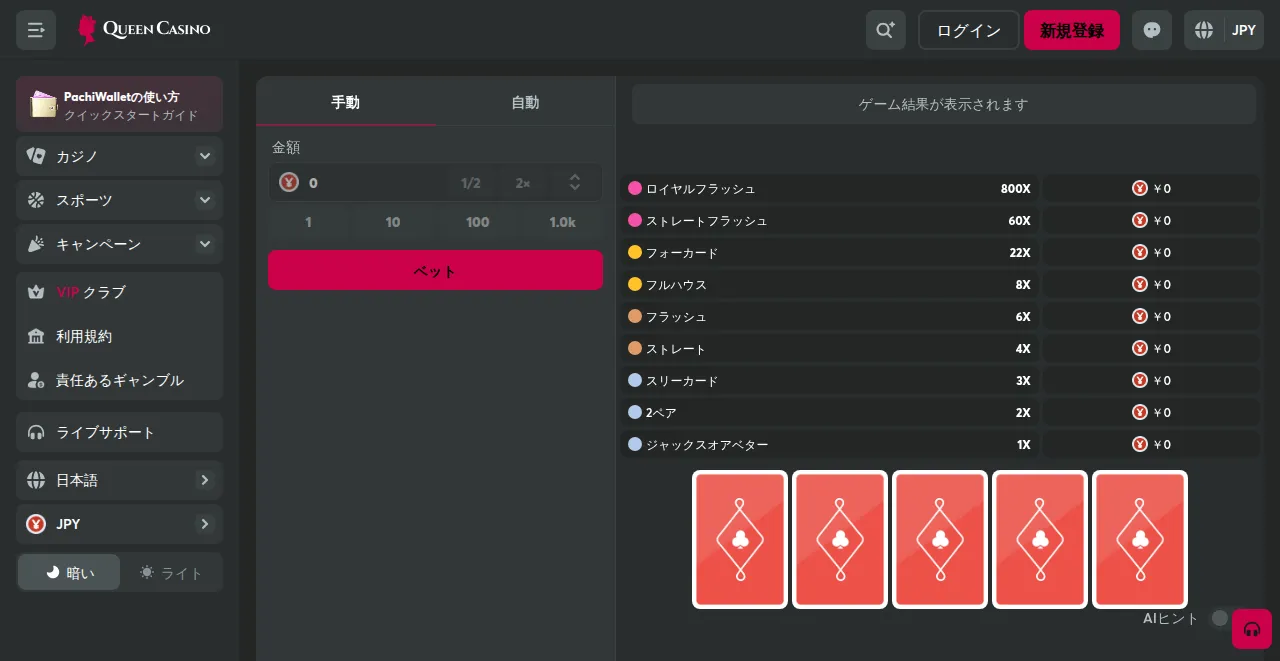Expand the スポーツ menu chevron
This screenshot has height=661, width=1280.
(205, 200)
